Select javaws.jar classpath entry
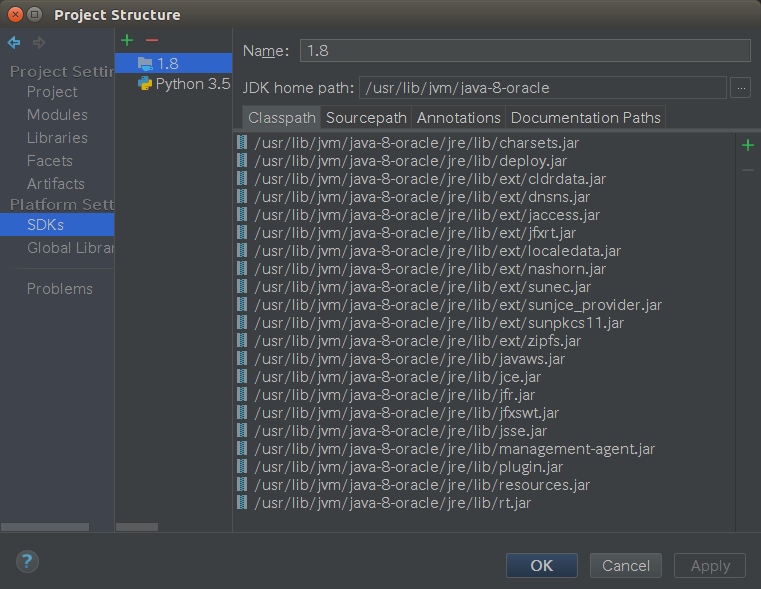This screenshot has width=761, height=589. click(x=410, y=358)
